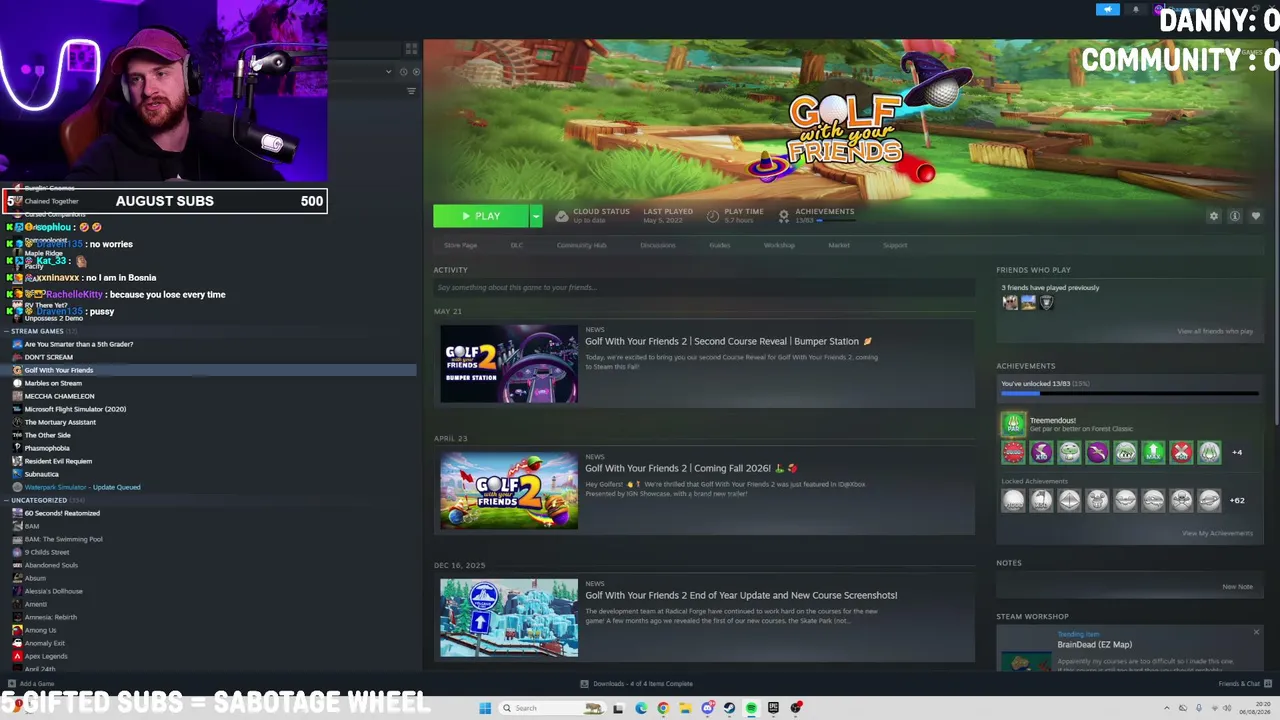Open the Bumper Station news thumbnail
The width and height of the screenshot is (1280, 720).
coord(509,364)
